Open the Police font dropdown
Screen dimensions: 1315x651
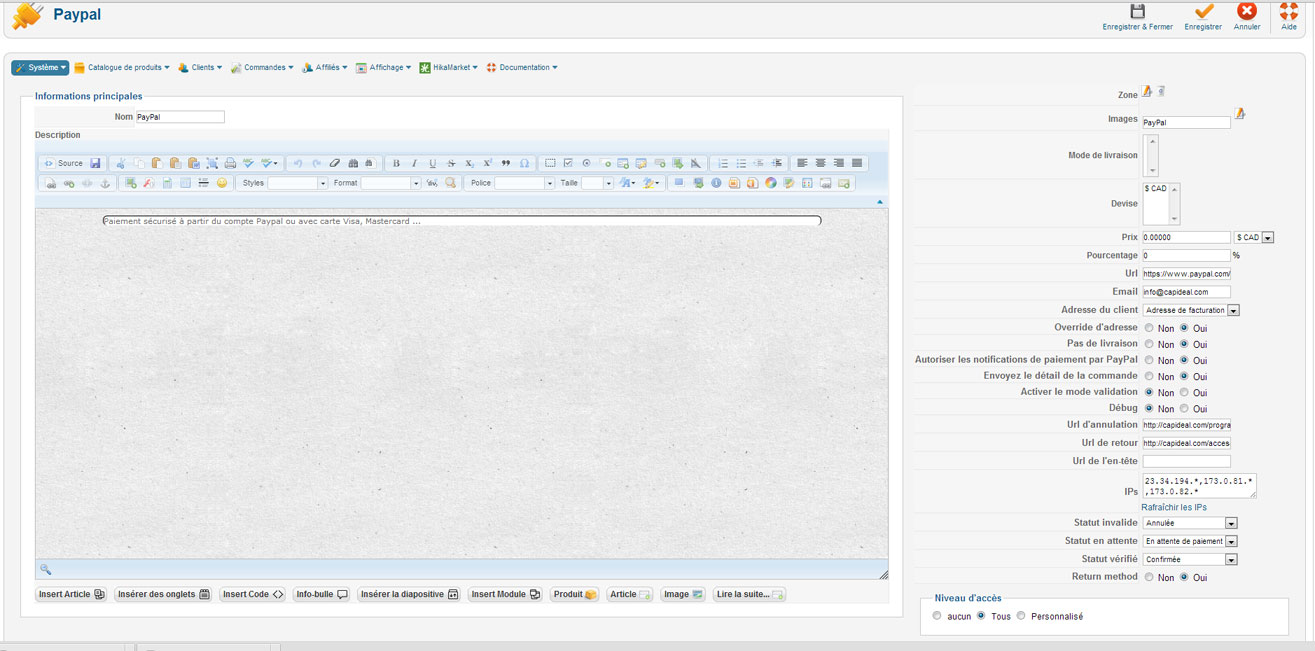525,183
